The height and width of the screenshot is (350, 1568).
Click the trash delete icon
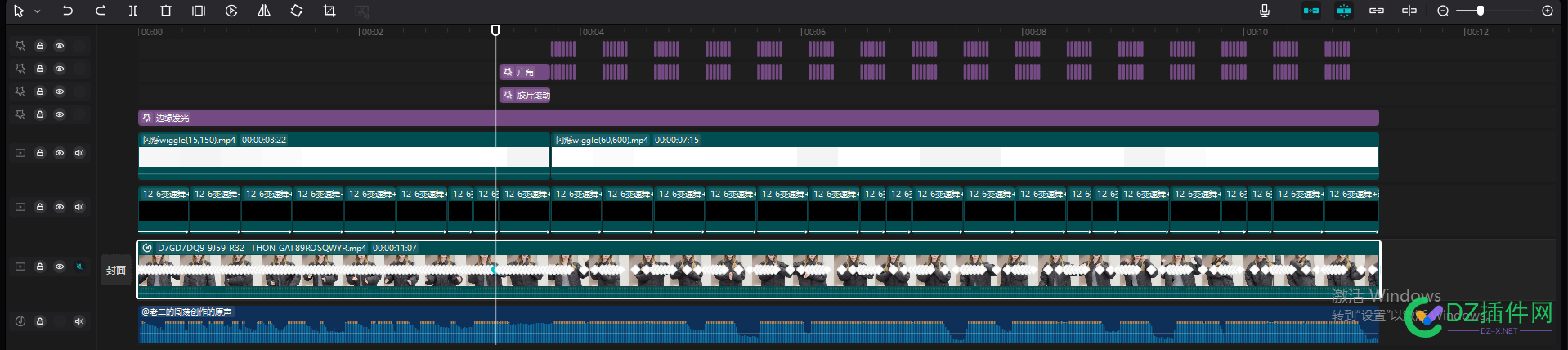click(166, 11)
